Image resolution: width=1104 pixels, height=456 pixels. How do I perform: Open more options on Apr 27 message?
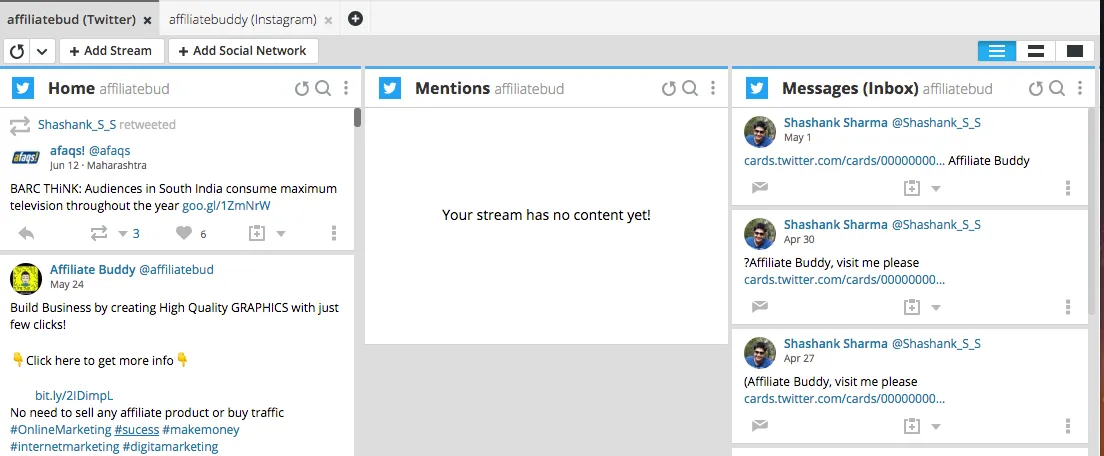[1068, 426]
